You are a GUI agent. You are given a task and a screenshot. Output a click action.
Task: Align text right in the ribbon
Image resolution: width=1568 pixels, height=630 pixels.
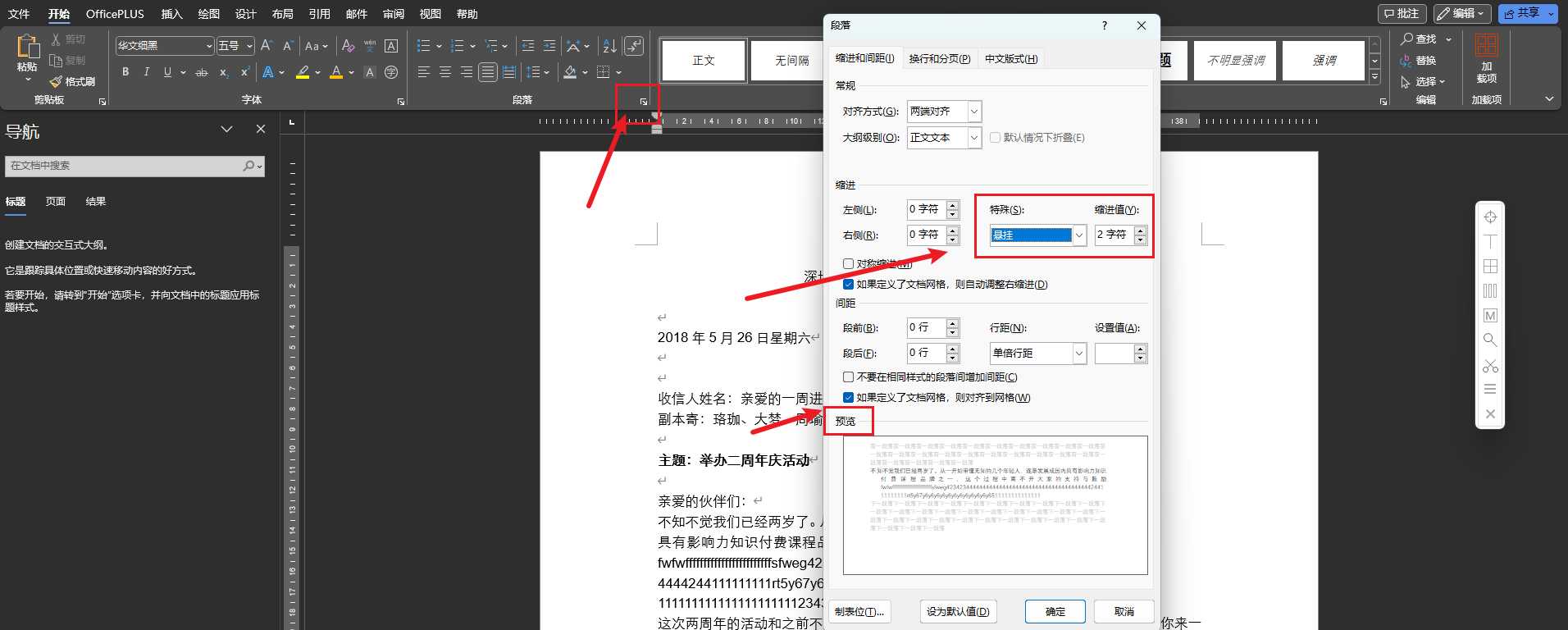click(x=467, y=72)
